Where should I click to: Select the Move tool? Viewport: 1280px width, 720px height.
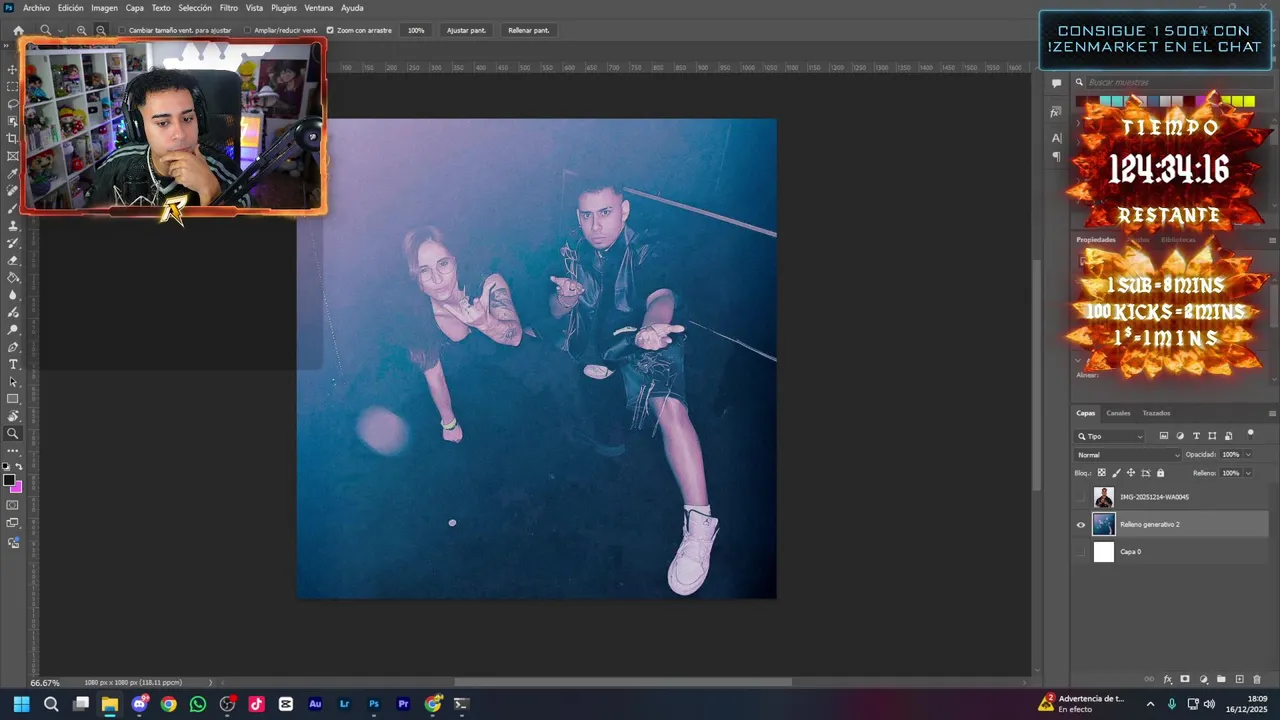tap(13, 69)
